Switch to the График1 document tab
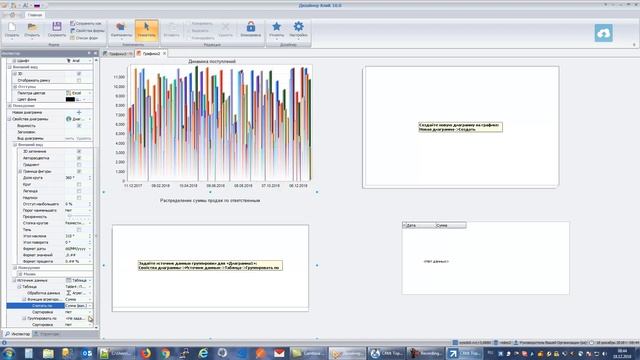The height and width of the screenshot is (360, 640). [118, 53]
